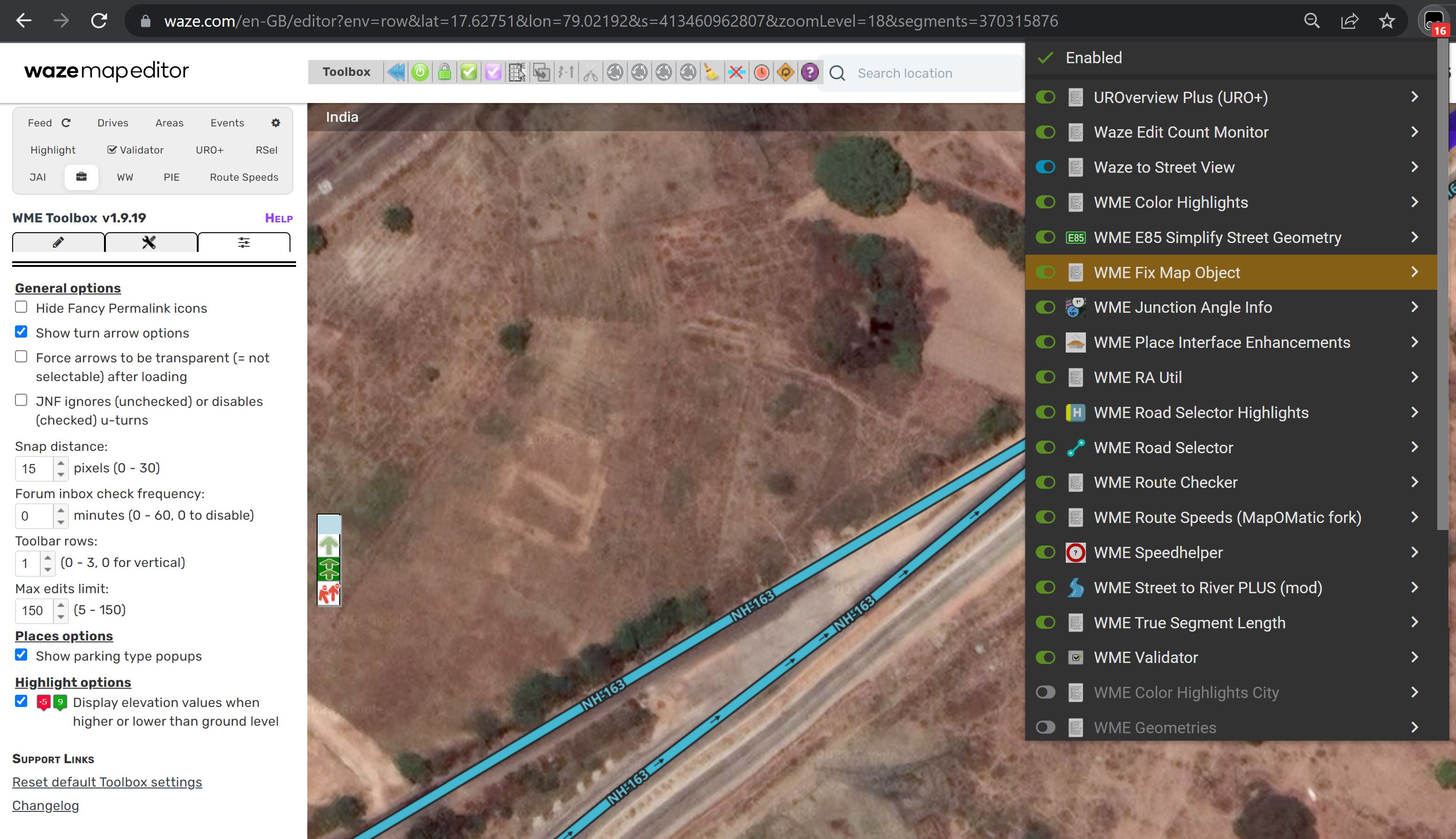Reload the page with the browser refresh button
The height and width of the screenshot is (839, 1456).
[99, 22]
